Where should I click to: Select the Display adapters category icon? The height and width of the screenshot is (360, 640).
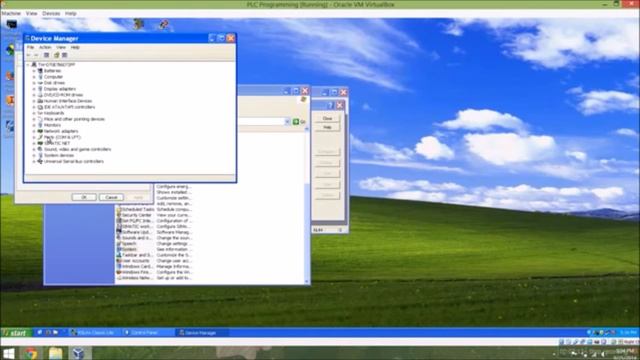pos(40,89)
